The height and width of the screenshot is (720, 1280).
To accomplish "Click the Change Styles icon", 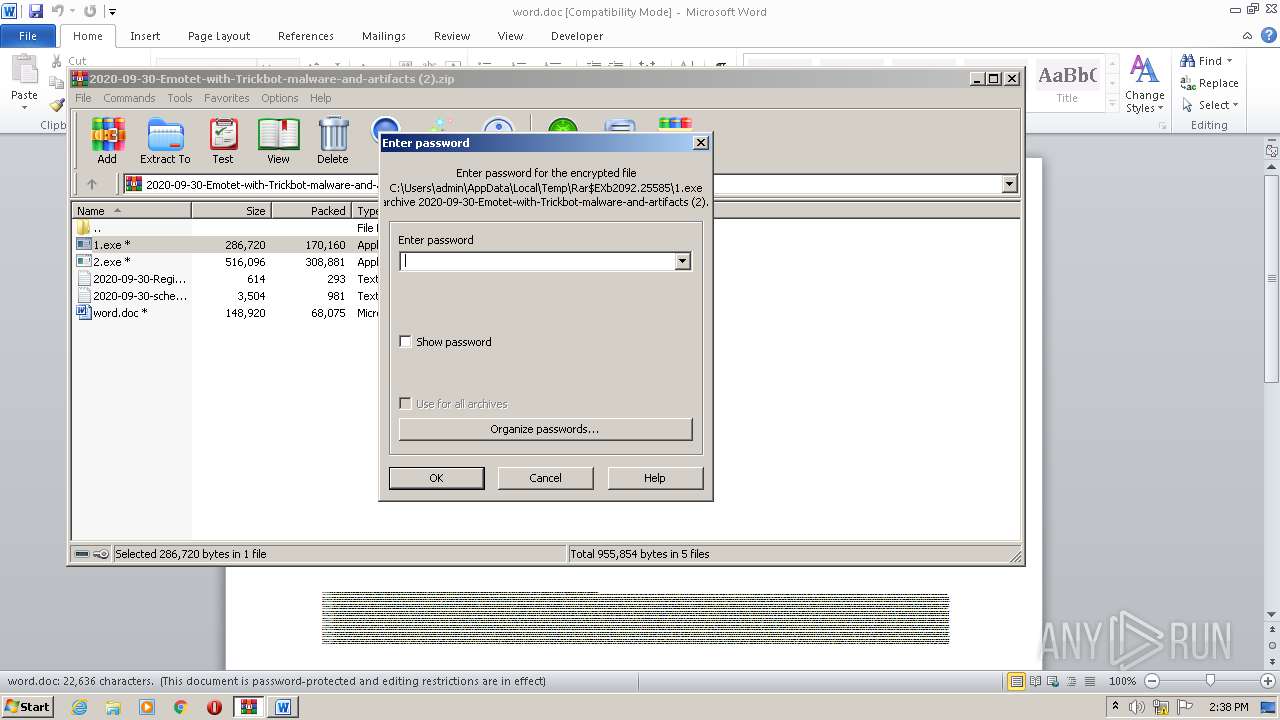I will point(1145,84).
